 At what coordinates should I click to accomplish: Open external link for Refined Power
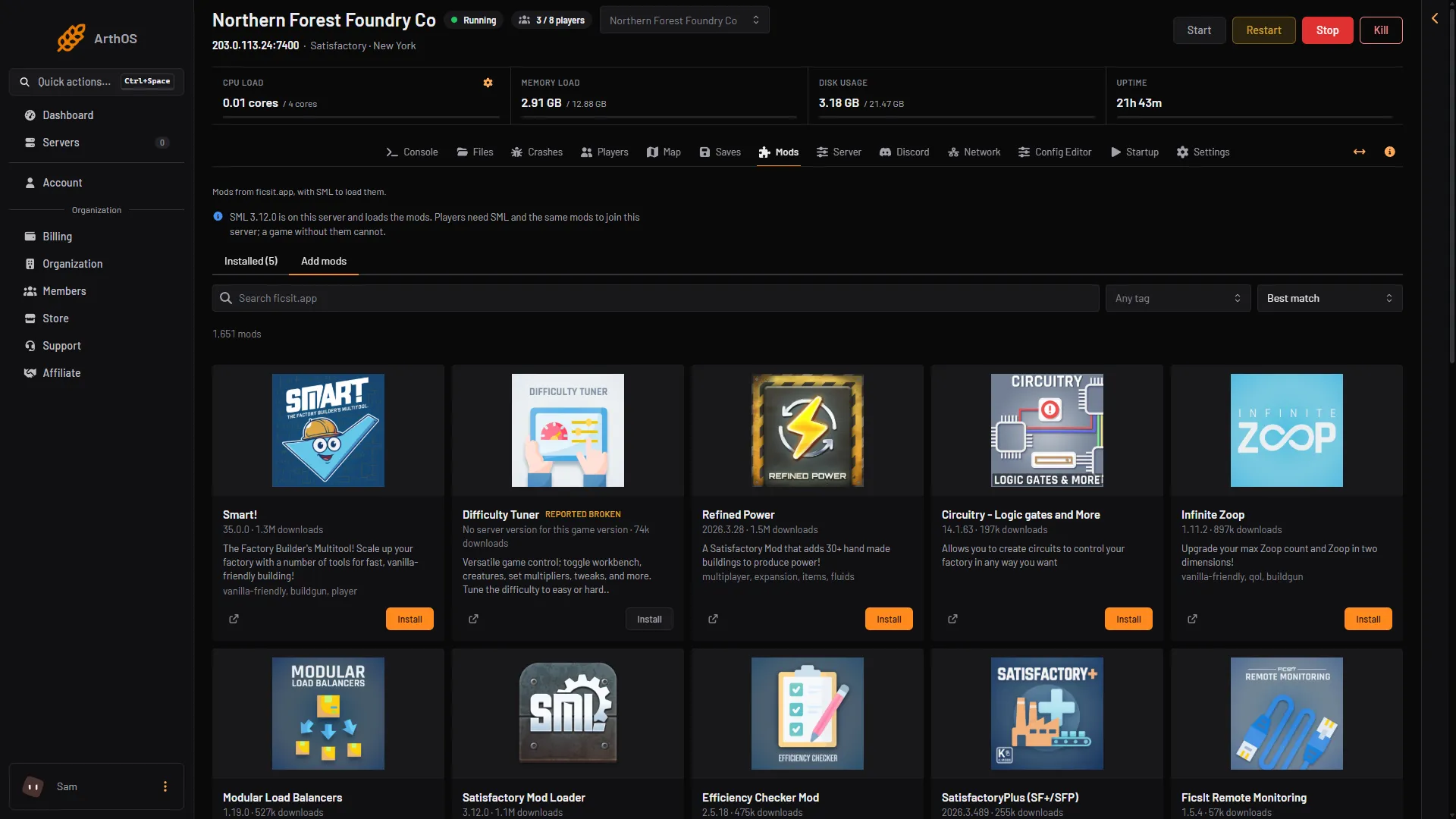[713, 619]
